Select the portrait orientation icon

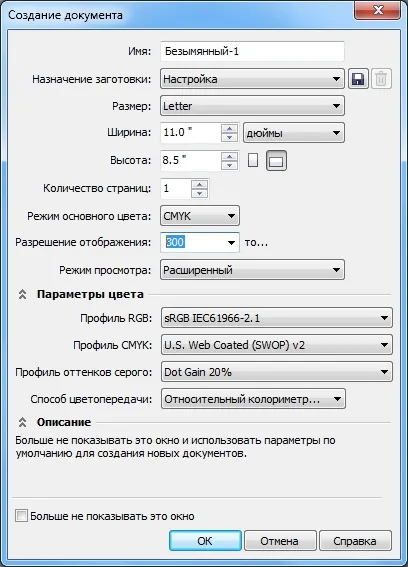click(x=253, y=160)
